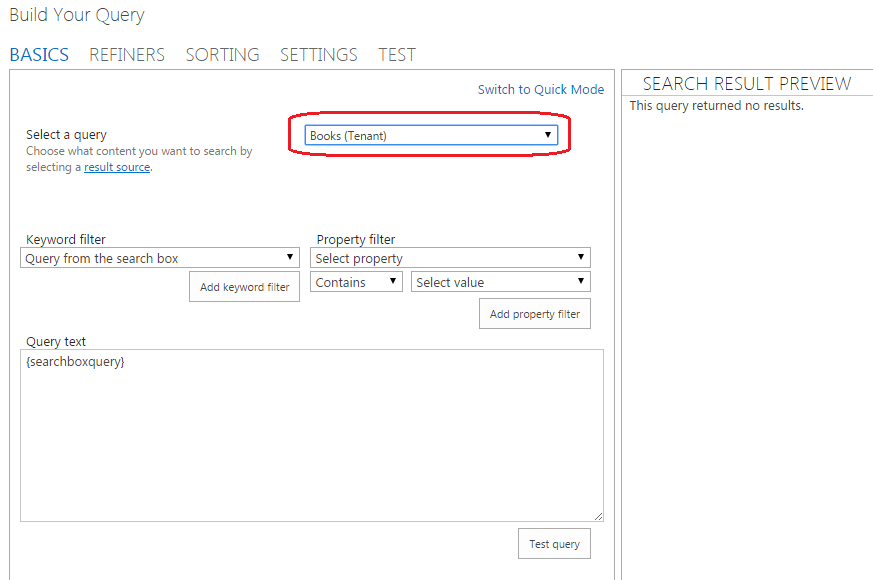
Task: Select the TEST tab
Action: tap(397, 55)
